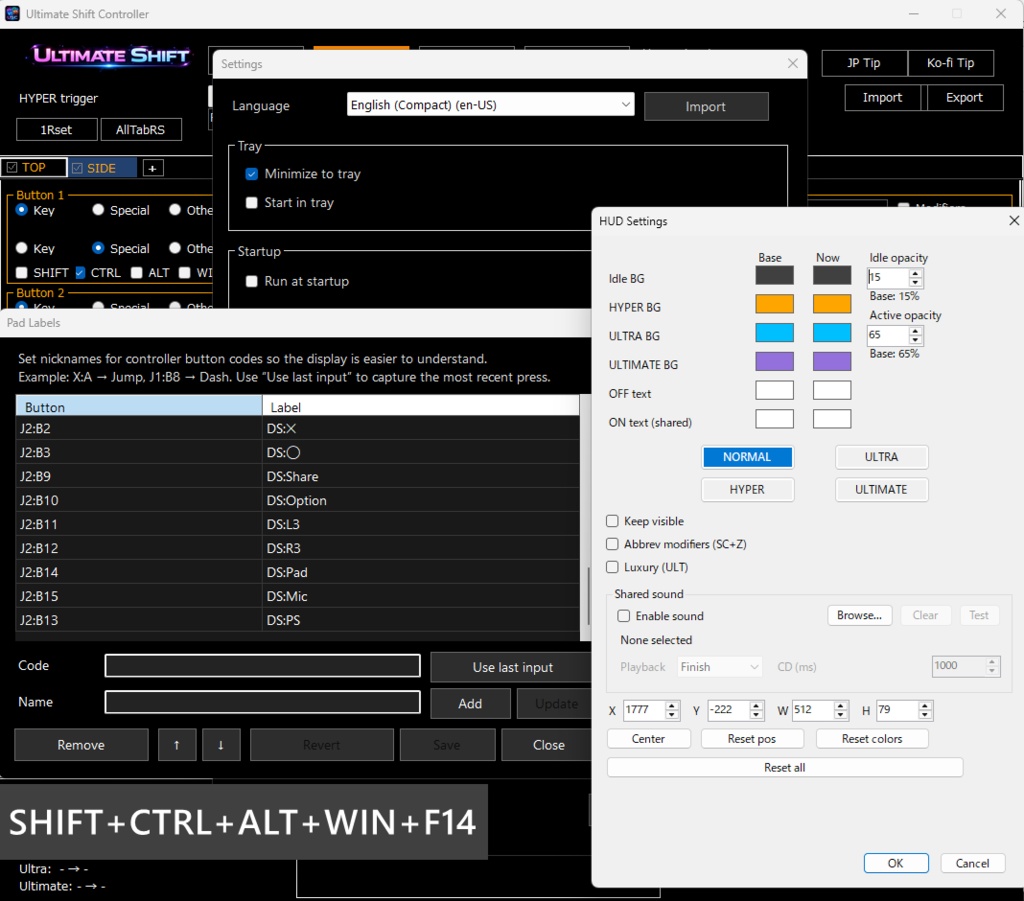Image resolution: width=1024 pixels, height=901 pixels.
Task: Toggle "Abbrev modifiers (SC+Z)" option
Action: [613, 544]
